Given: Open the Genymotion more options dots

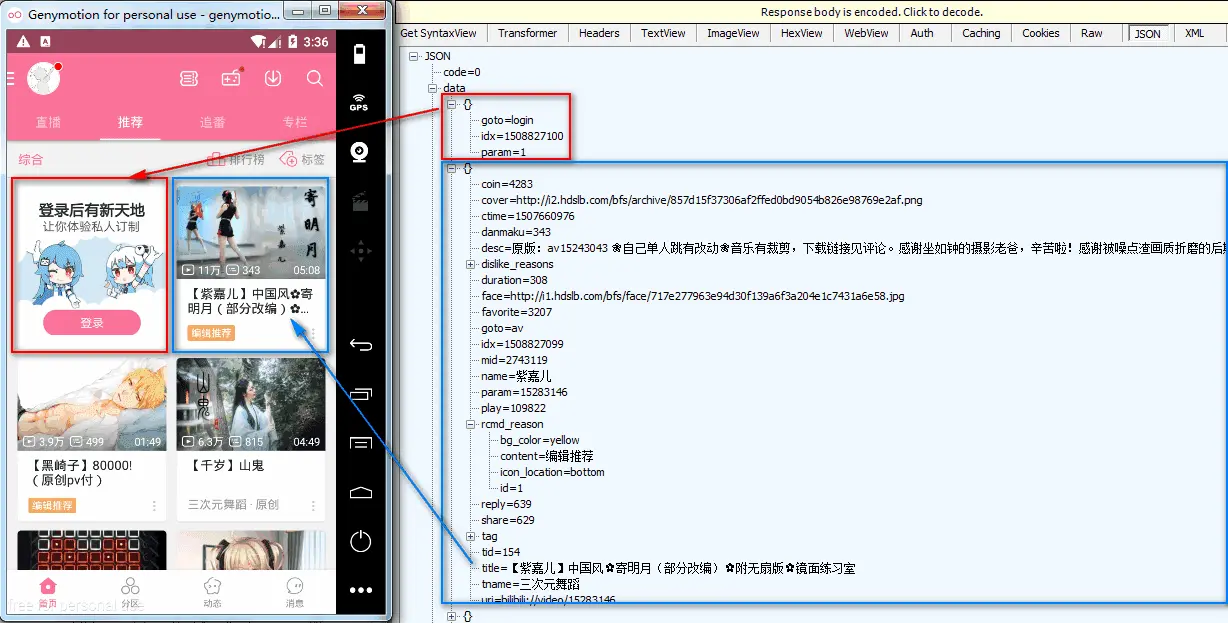Looking at the screenshot, I should coord(360,591).
